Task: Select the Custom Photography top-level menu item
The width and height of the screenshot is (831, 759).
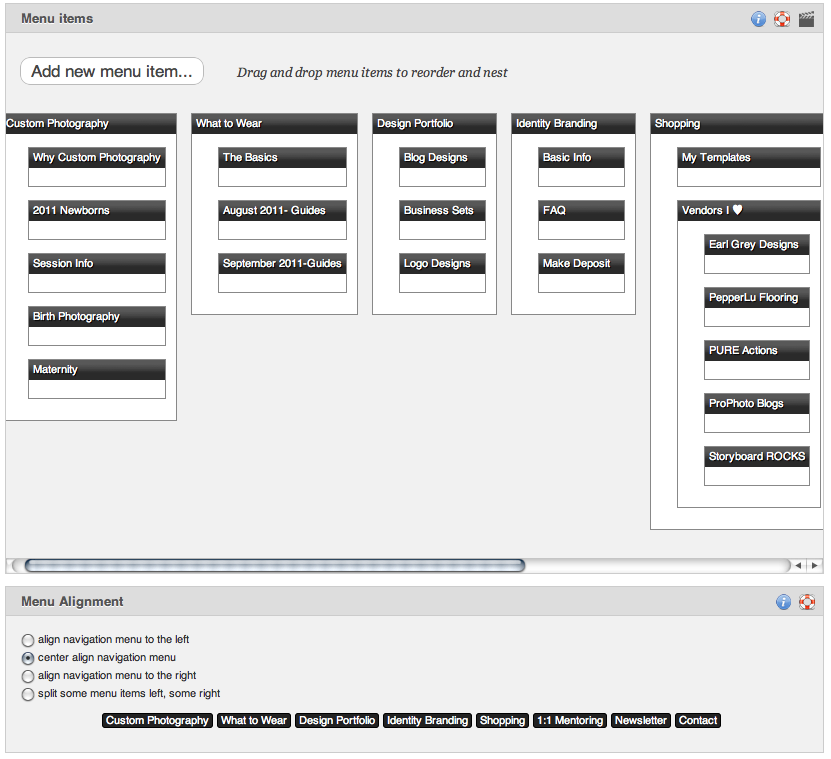Action: pyautogui.click(x=91, y=123)
